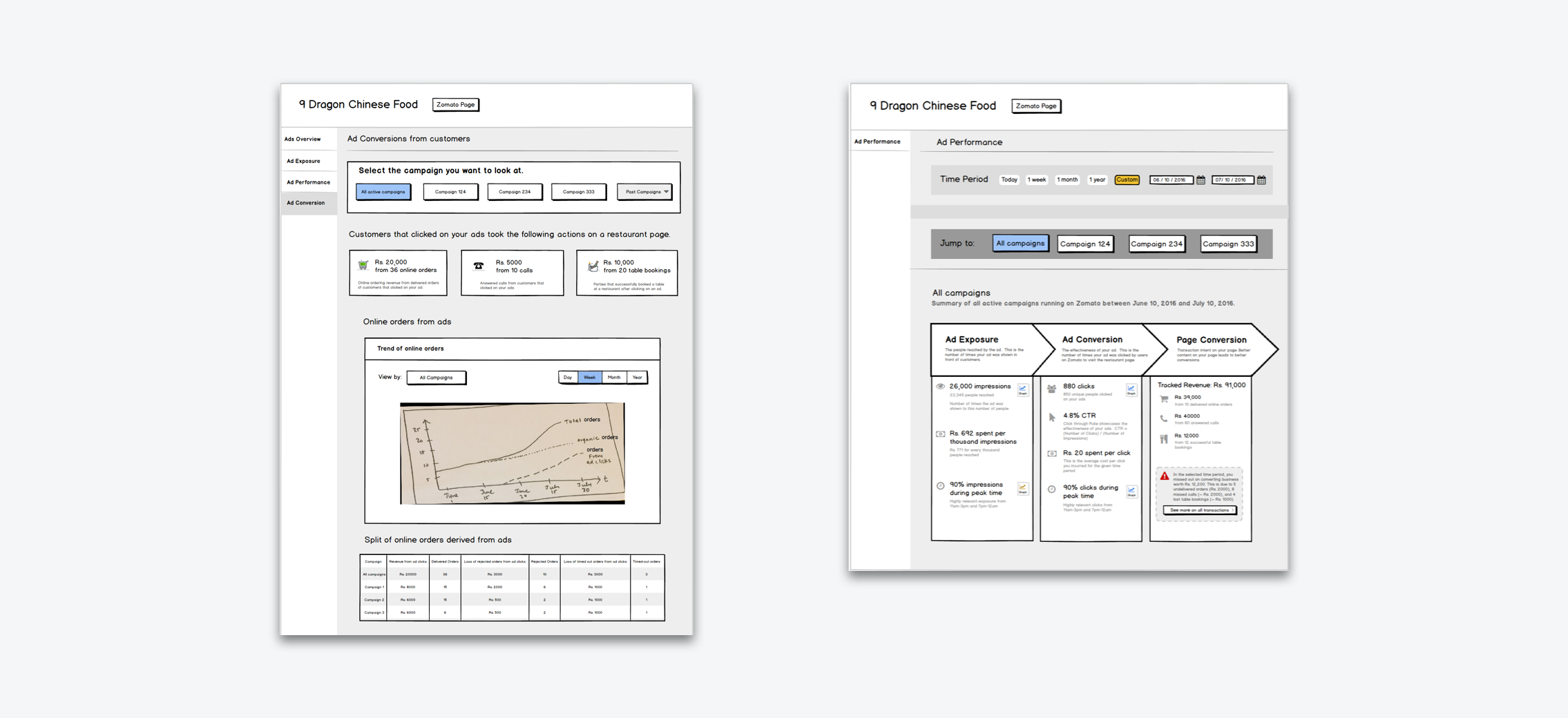This screenshot has width=1568, height=718.
Task: Open calendar picker for end date
Action: [x=1261, y=180]
